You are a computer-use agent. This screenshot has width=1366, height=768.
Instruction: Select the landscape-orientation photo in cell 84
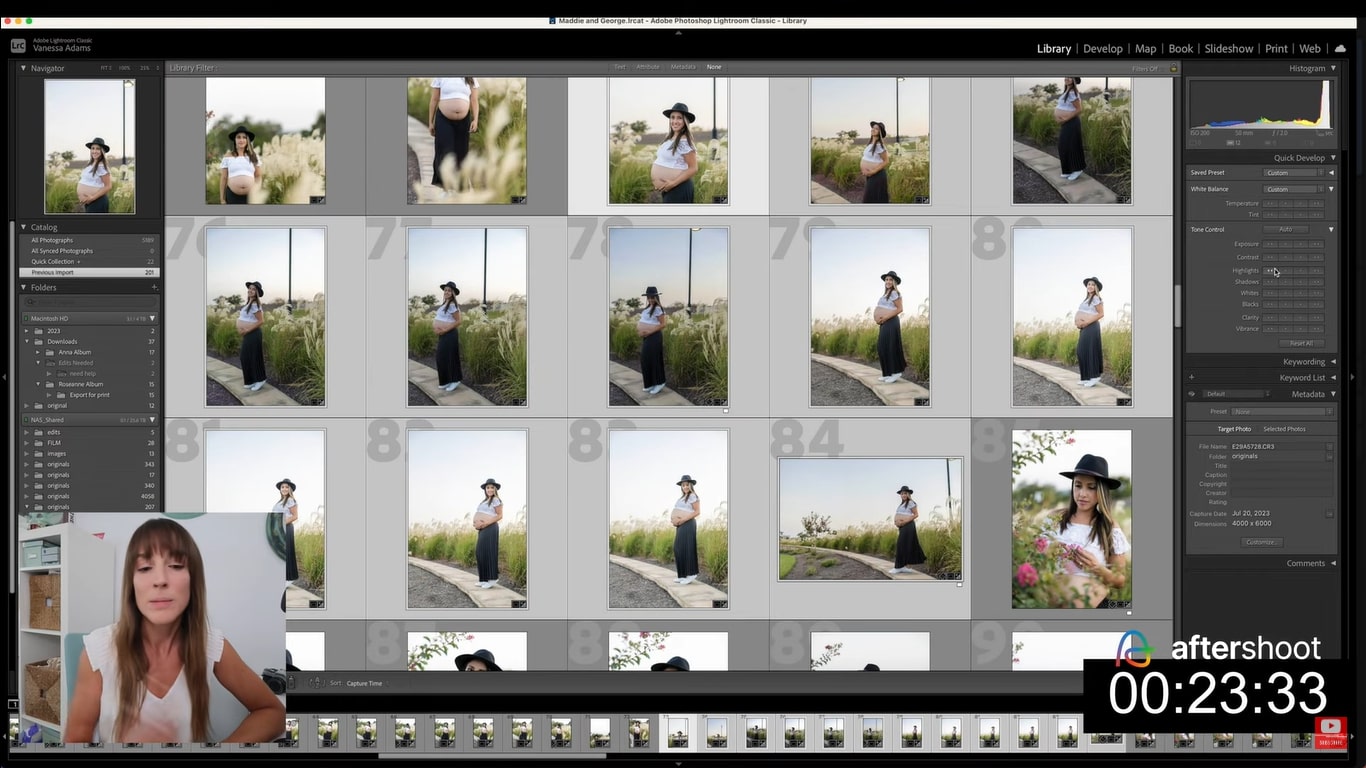click(x=870, y=519)
